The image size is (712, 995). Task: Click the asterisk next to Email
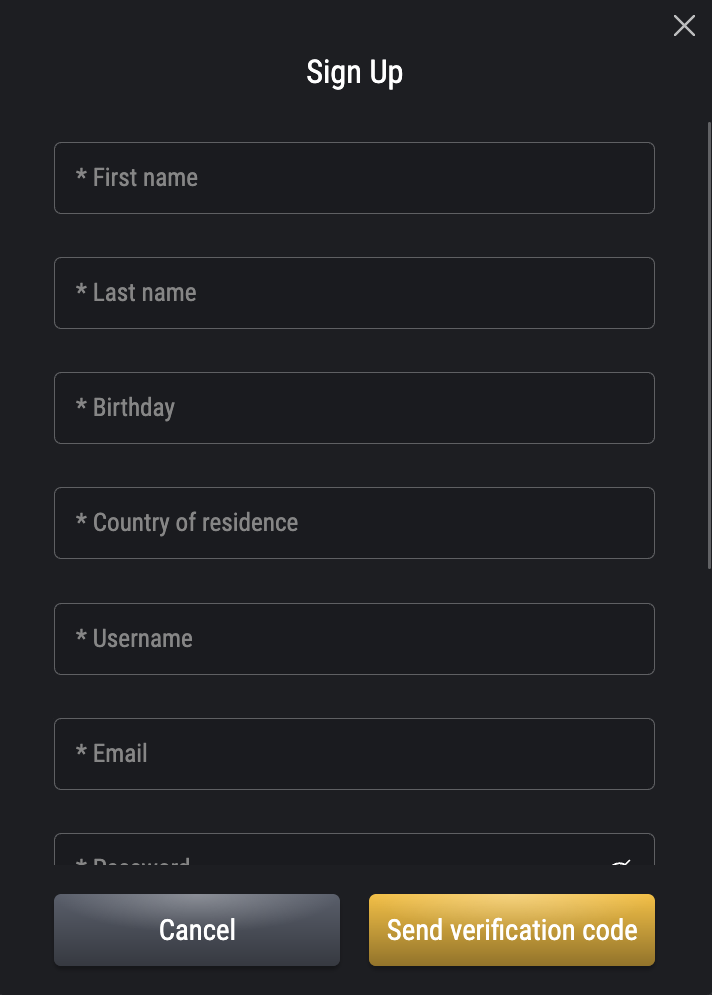coord(81,754)
